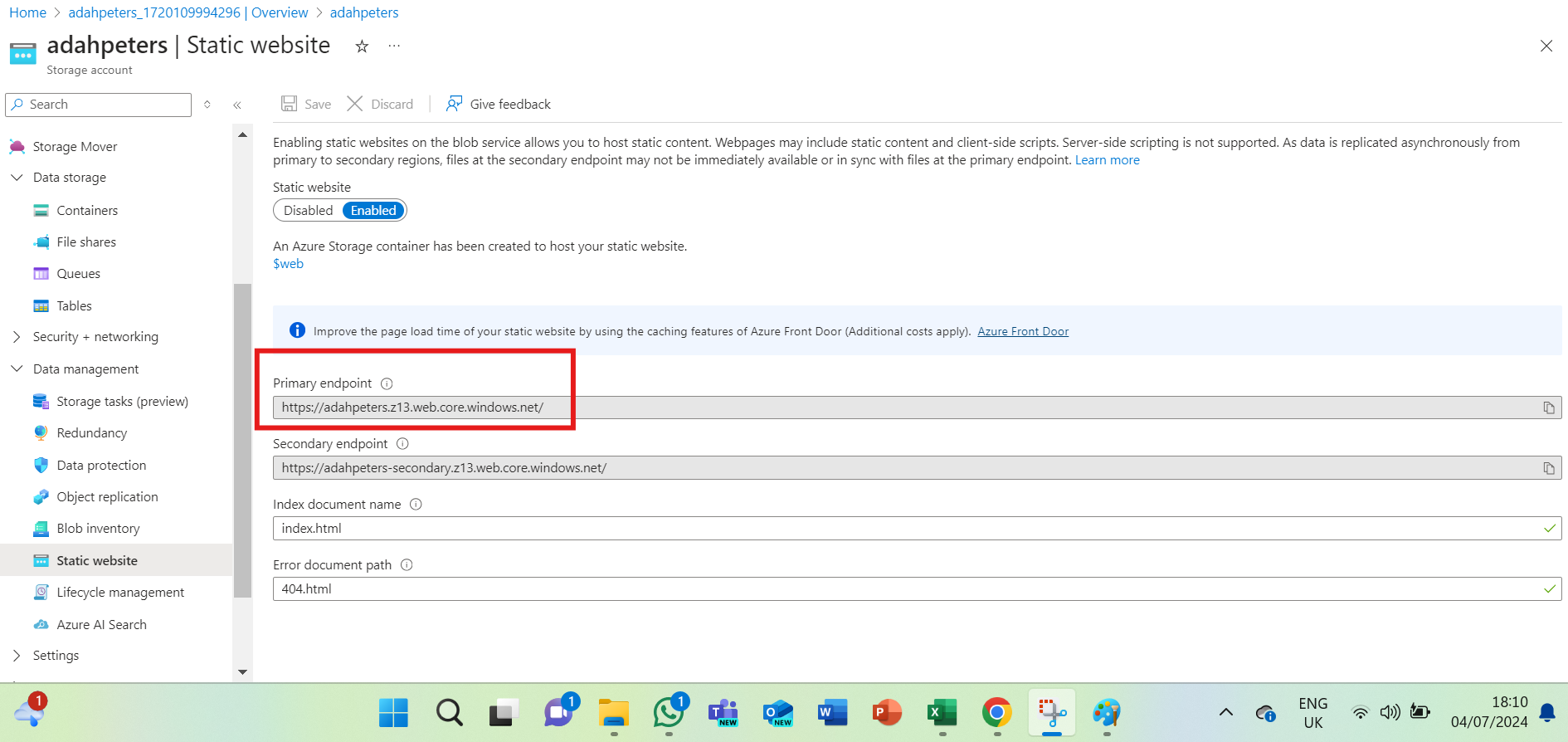
Task: Copy the primary endpoint URL
Action: click(1548, 408)
